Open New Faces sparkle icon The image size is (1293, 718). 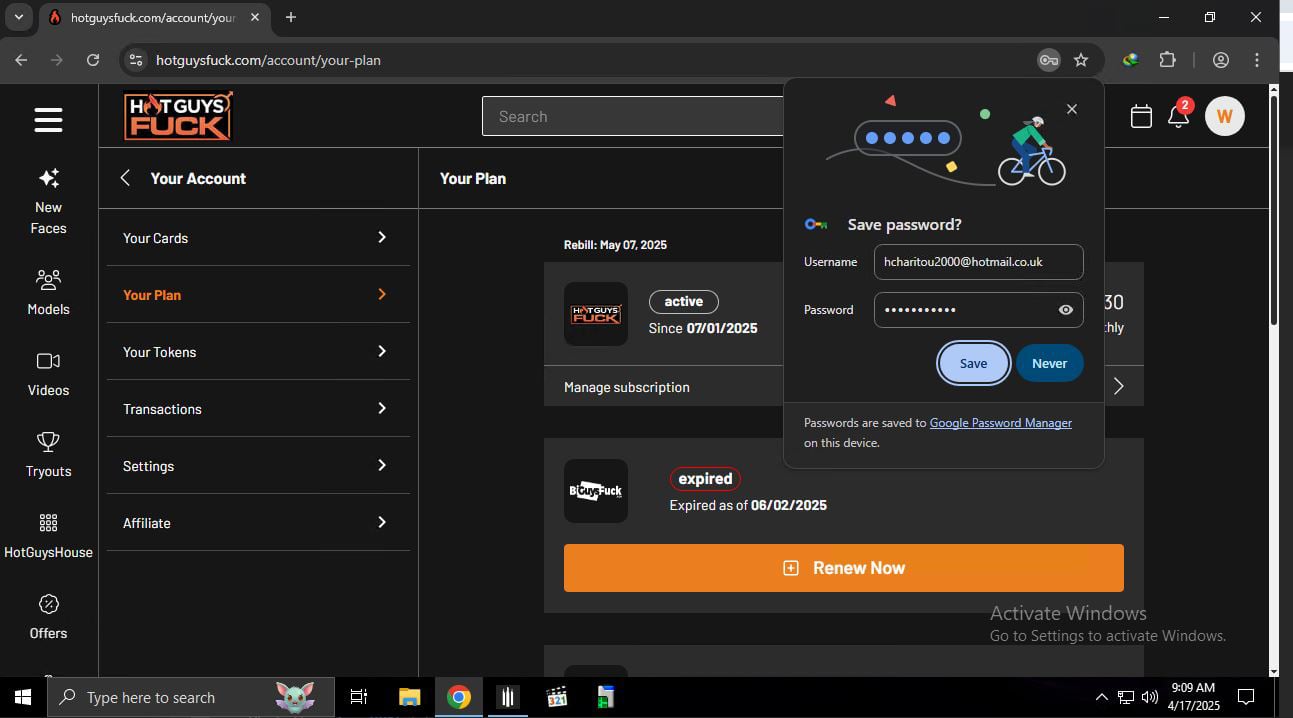48,178
